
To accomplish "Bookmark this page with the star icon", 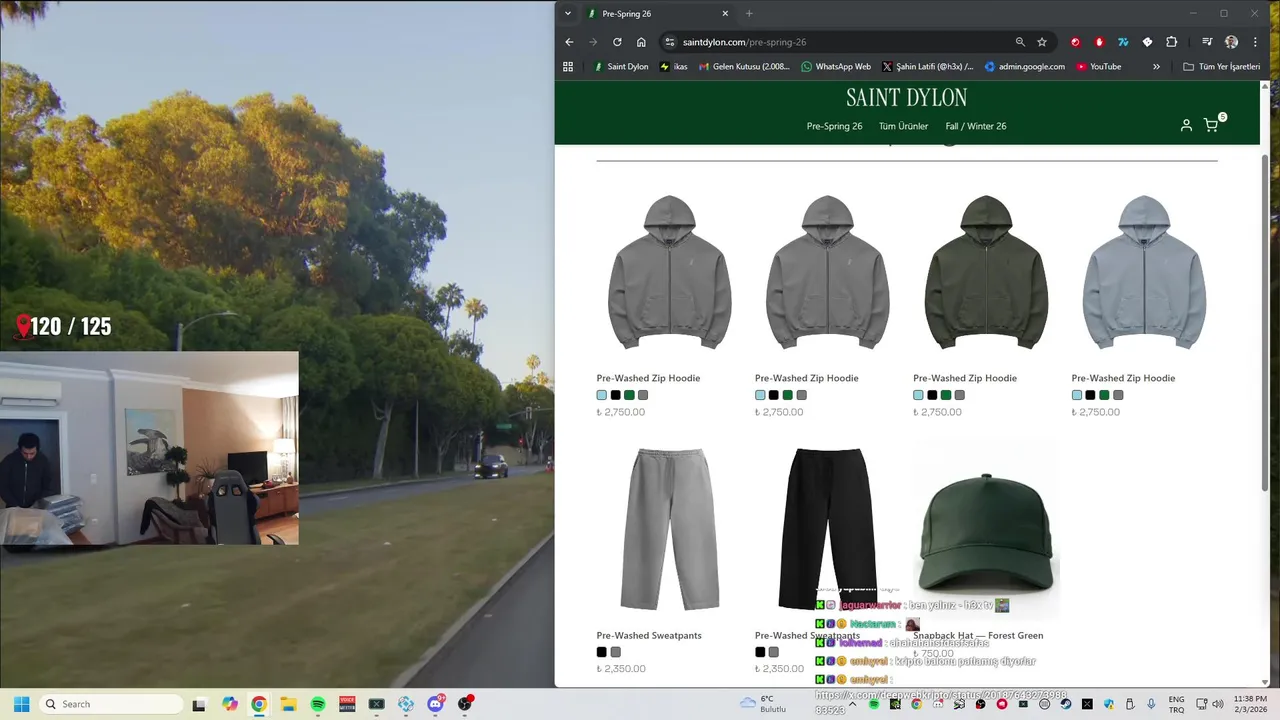I will (1042, 42).
